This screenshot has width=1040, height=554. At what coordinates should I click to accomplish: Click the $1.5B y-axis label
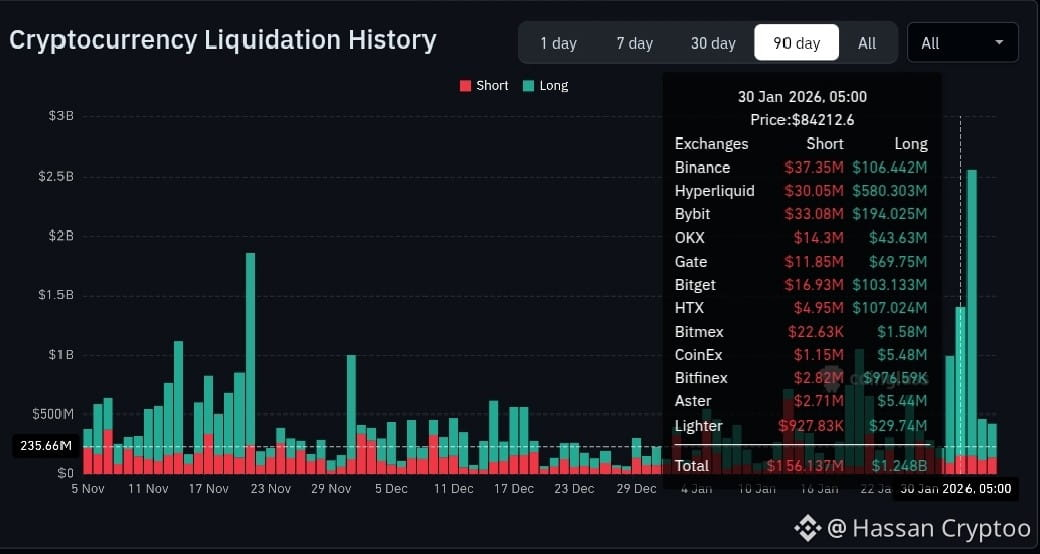pyautogui.click(x=56, y=295)
